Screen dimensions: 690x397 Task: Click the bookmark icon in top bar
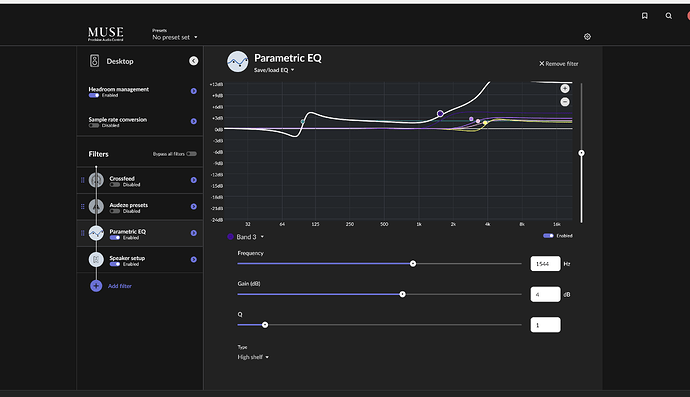[645, 16]
